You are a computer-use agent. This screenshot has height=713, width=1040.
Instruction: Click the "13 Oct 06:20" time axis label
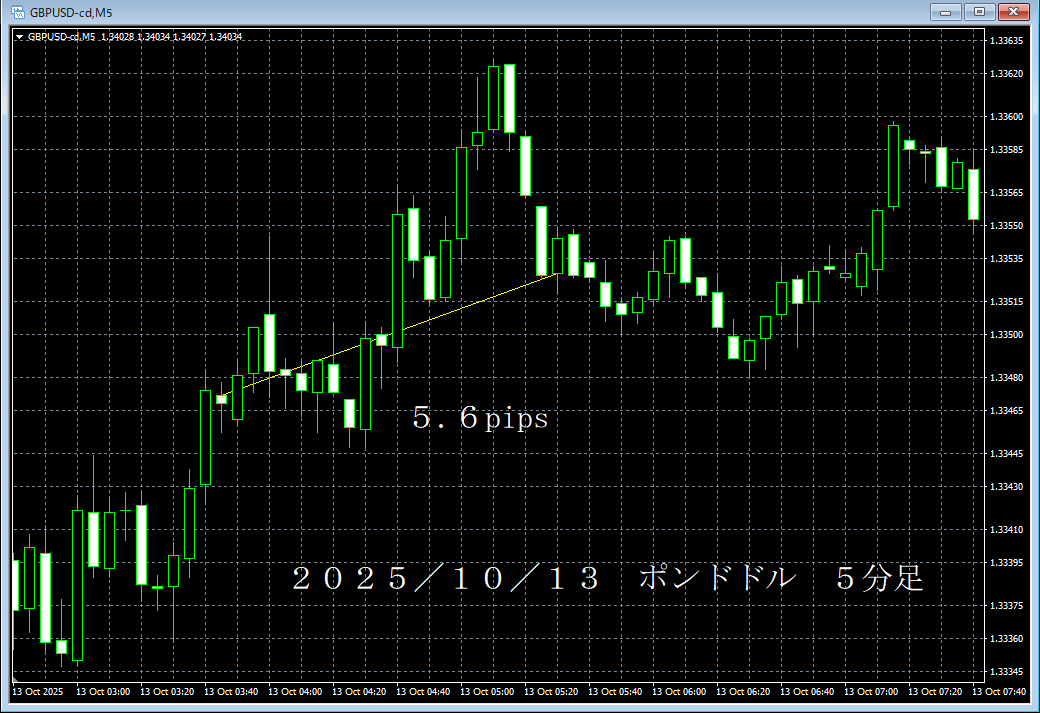tap(743, 692)
